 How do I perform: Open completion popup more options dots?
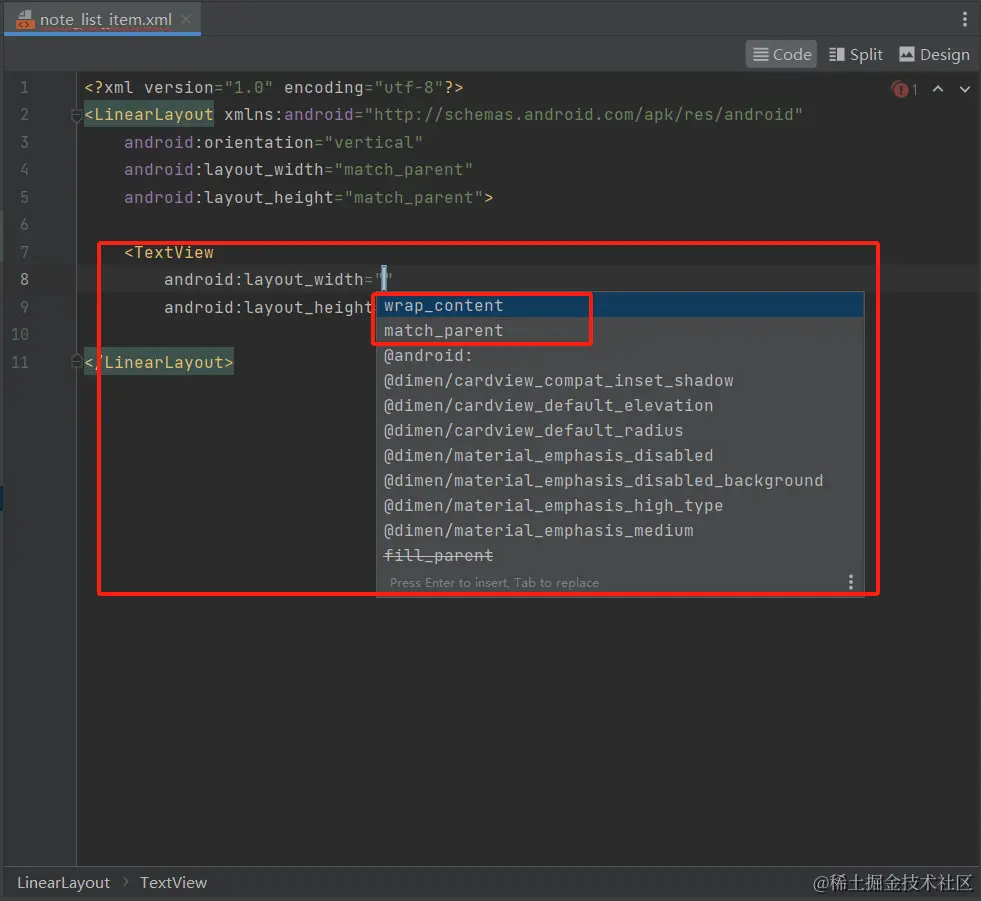tap(850, 583)
